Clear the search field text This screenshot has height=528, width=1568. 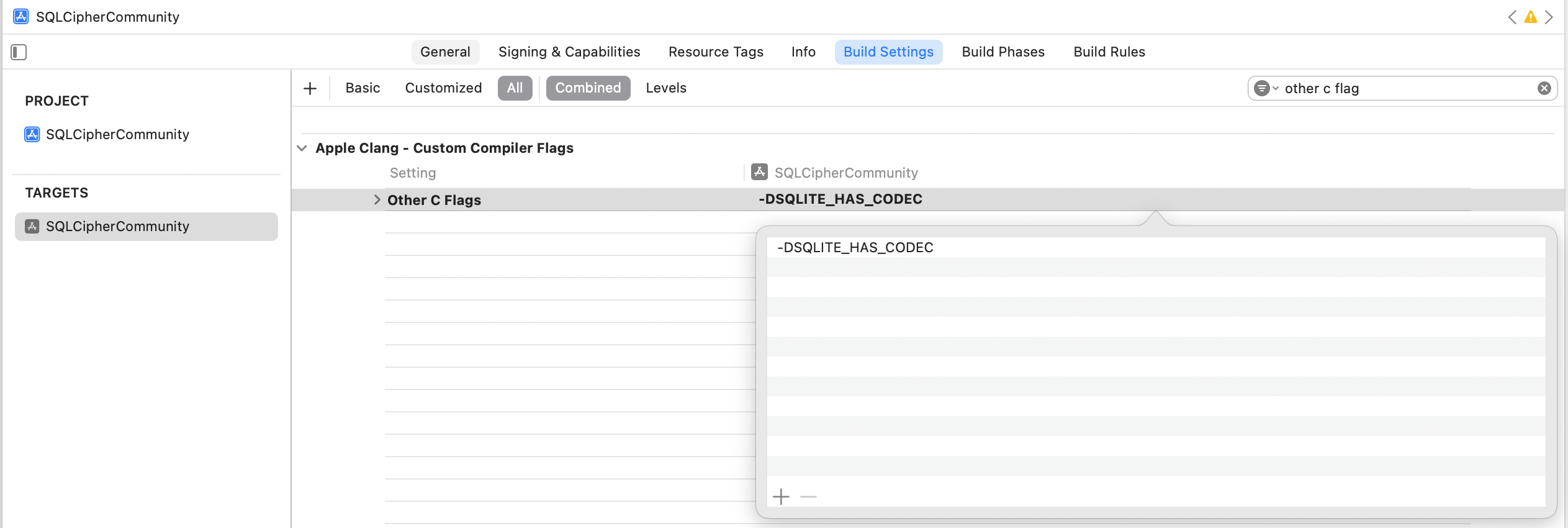1544,88
